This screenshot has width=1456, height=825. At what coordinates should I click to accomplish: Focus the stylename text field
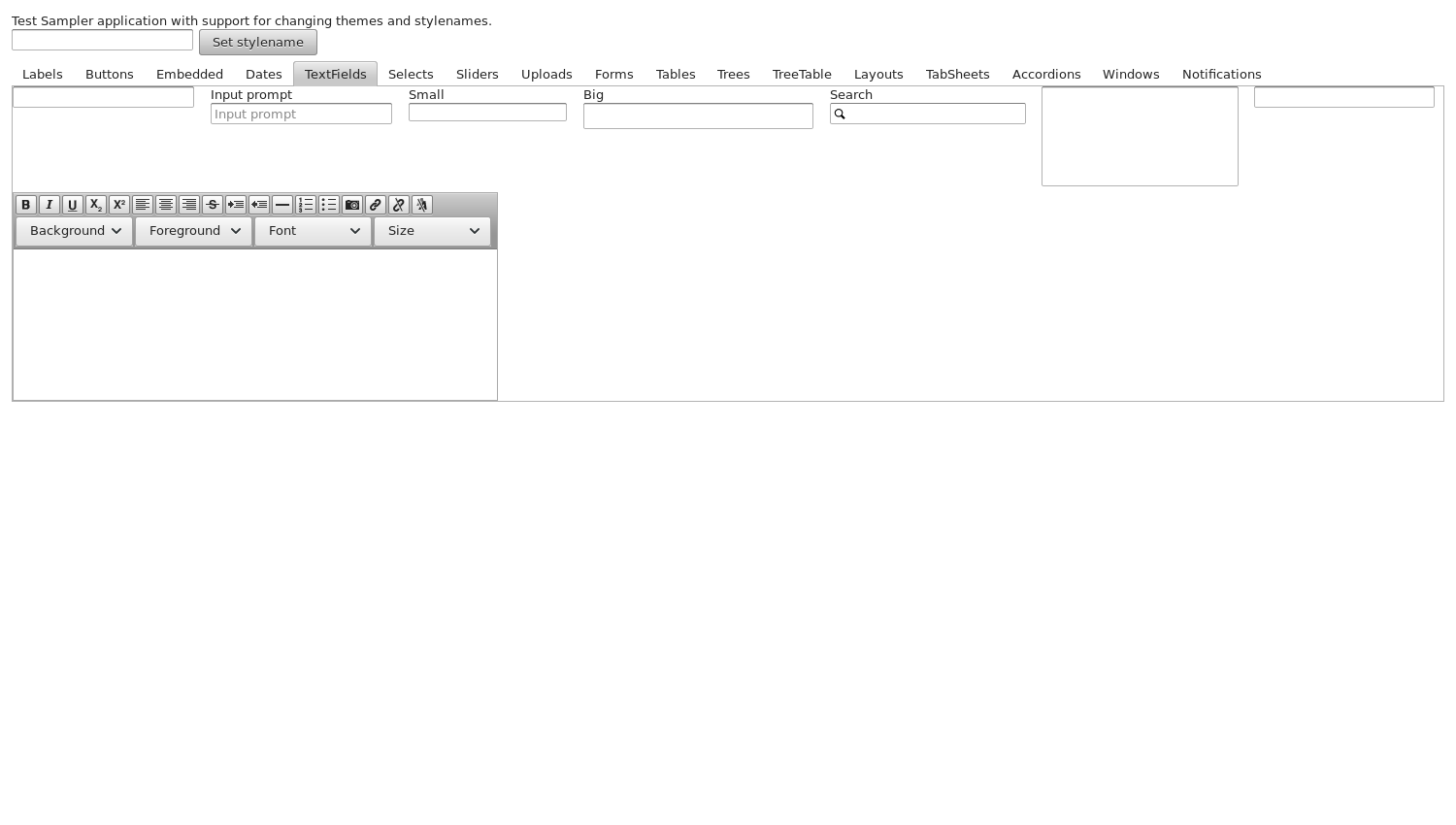coord(102,40)
